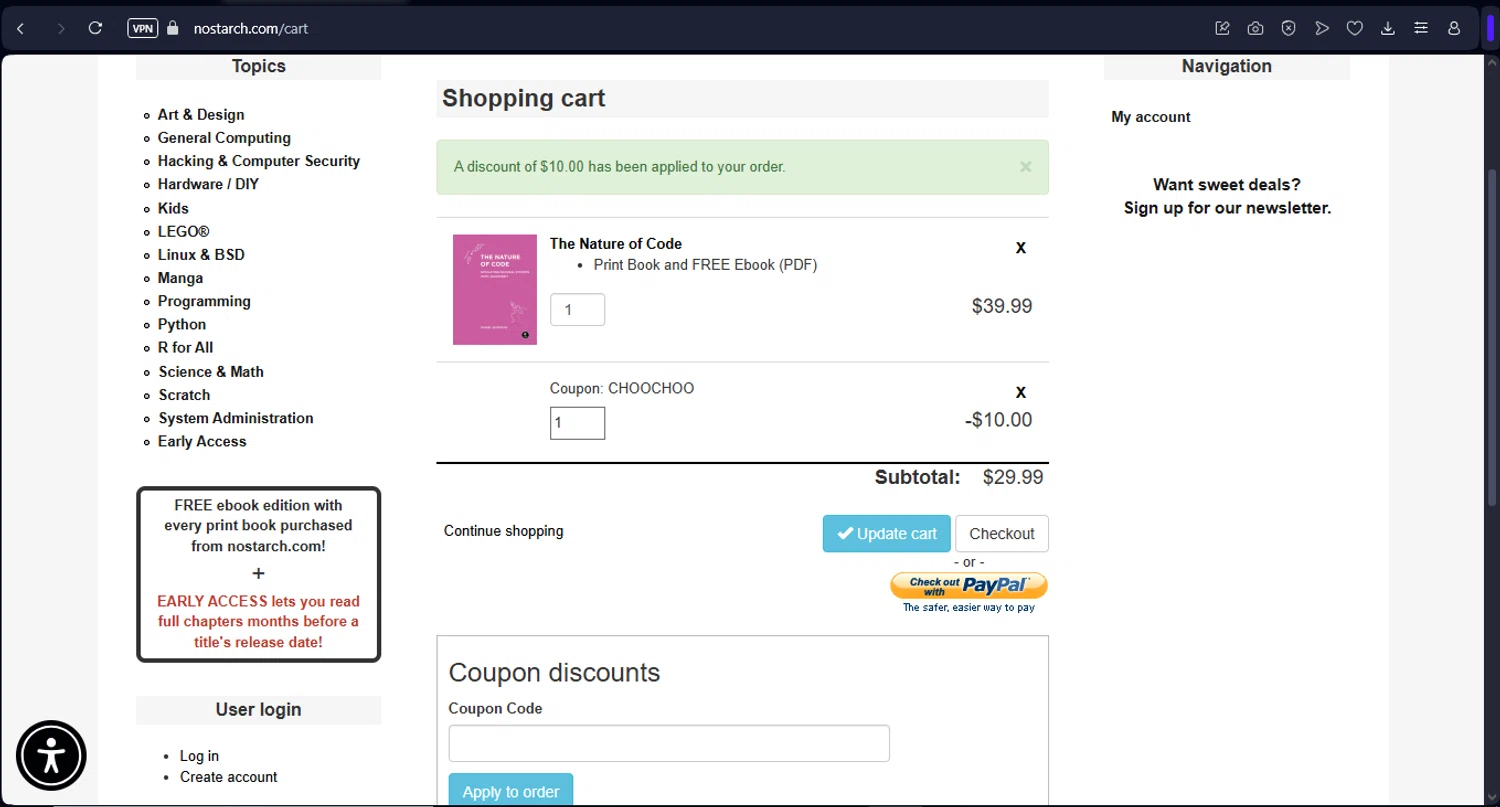The image size is (1500, 807).
Task: Remove The Nature of Code from cart
Action: (1021, 248)
